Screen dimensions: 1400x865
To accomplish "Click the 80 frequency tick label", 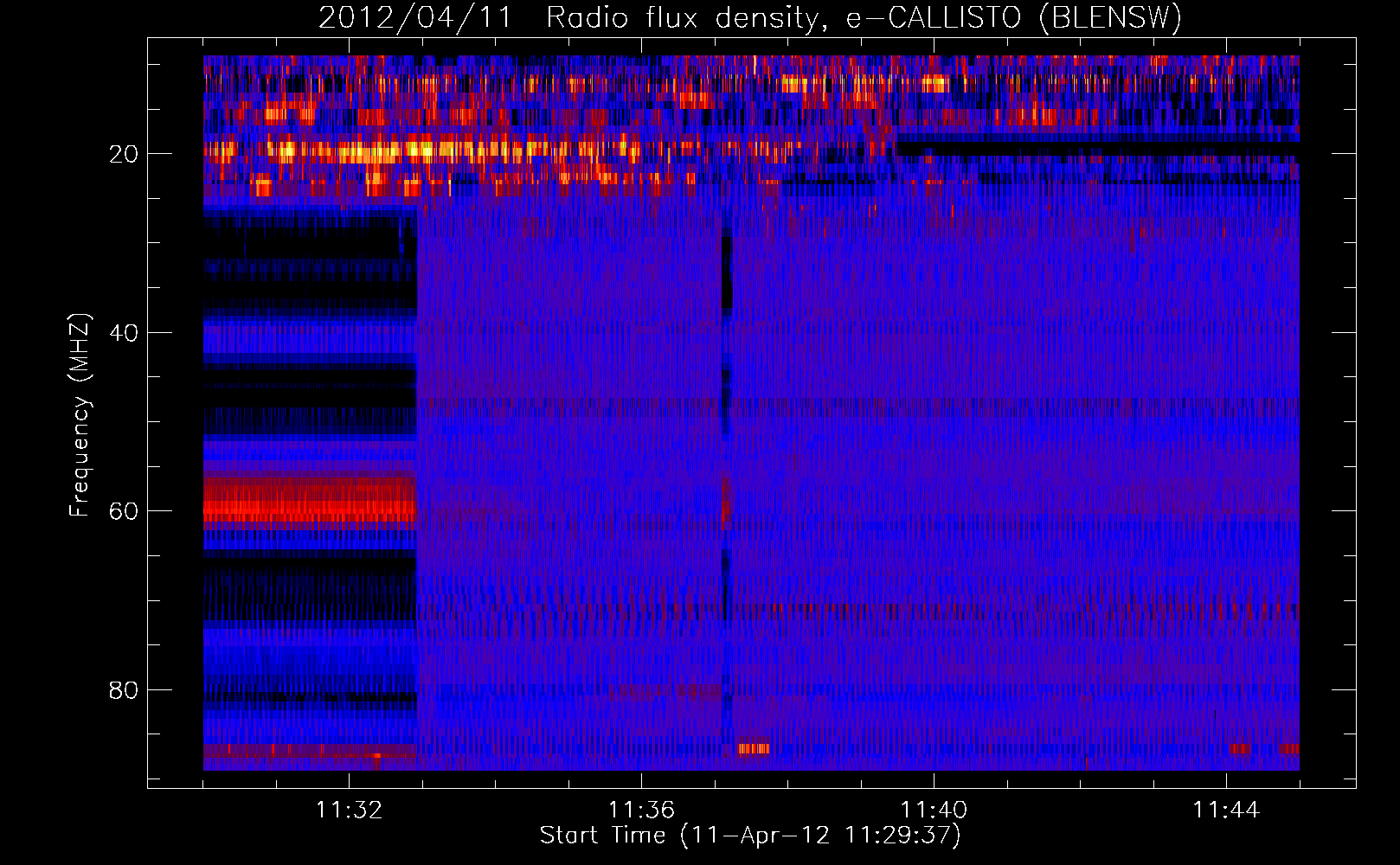I will click(124, 690).
